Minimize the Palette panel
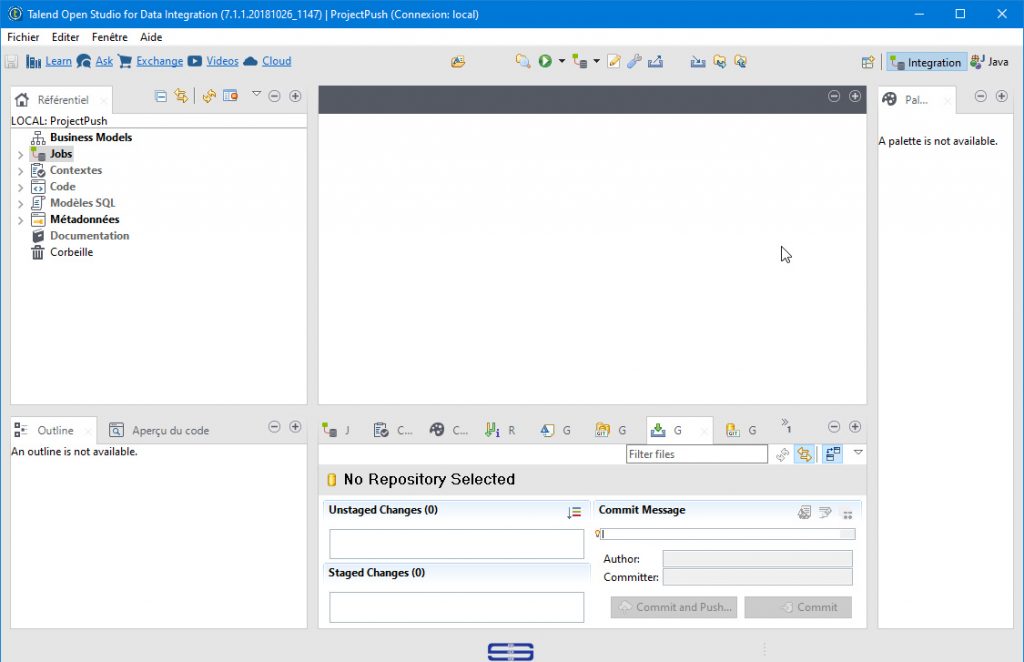Screen dimensions: 1024x662 click(x=980, y=96)
